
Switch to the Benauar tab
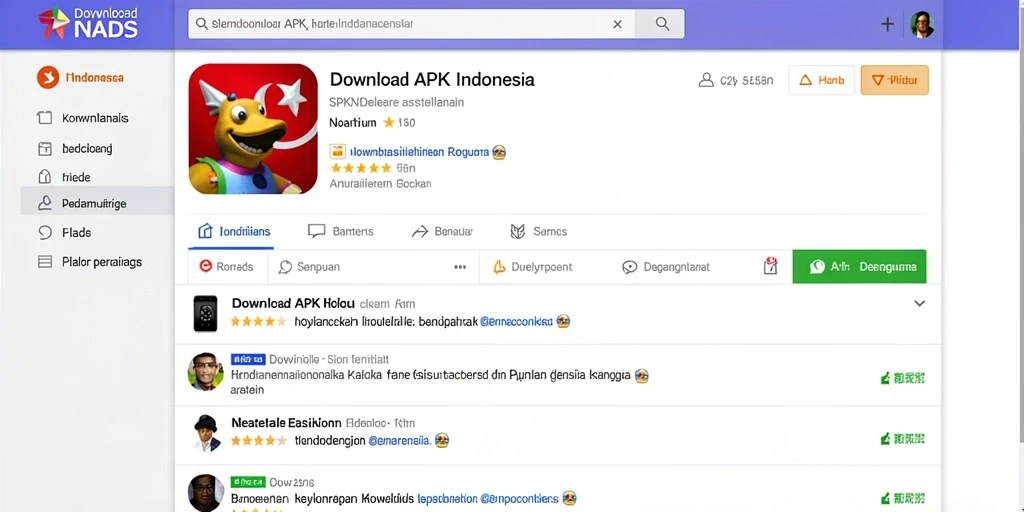pyautogui.click(x=442, y=231)
